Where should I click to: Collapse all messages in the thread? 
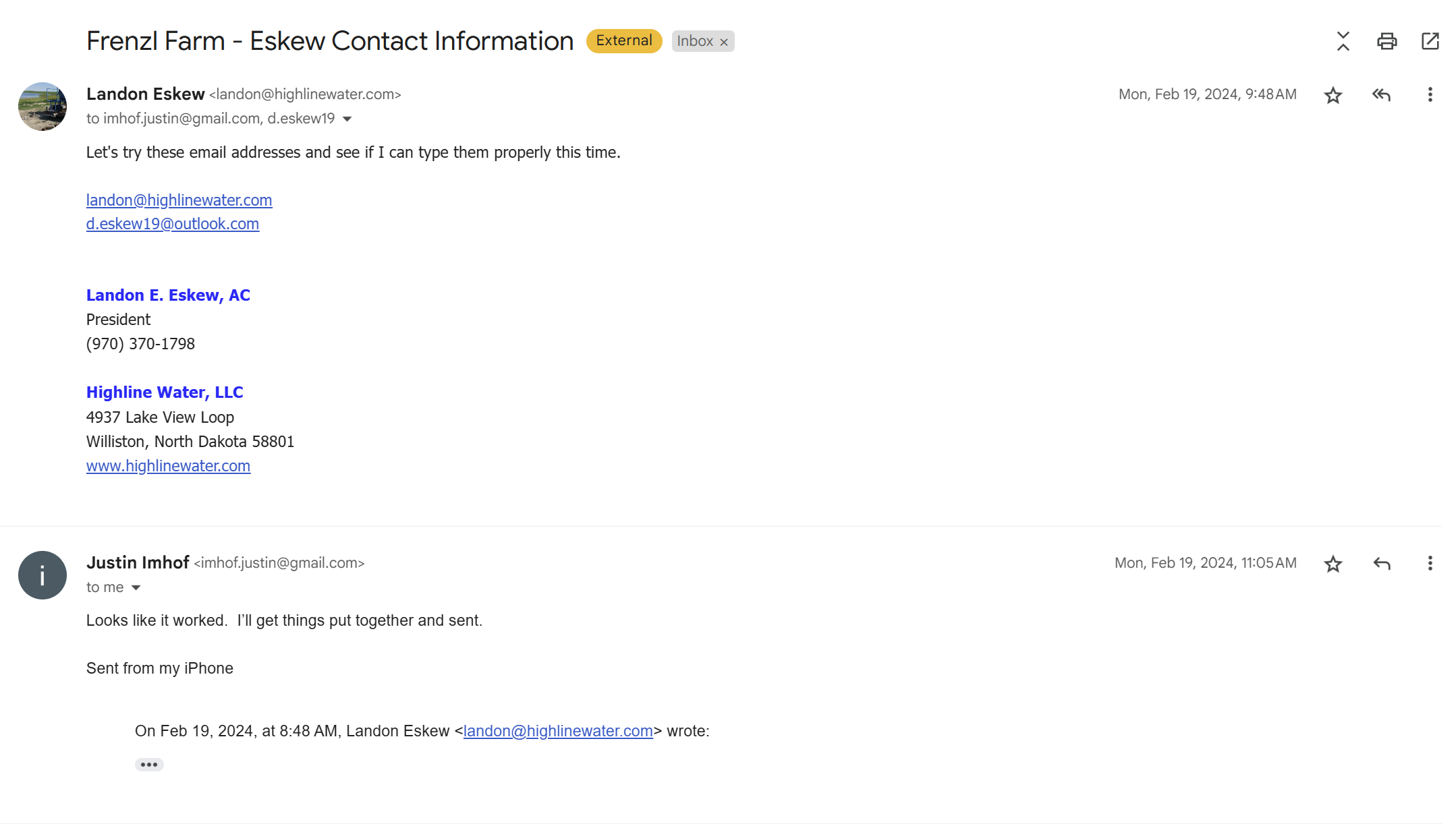(1343, 41)
